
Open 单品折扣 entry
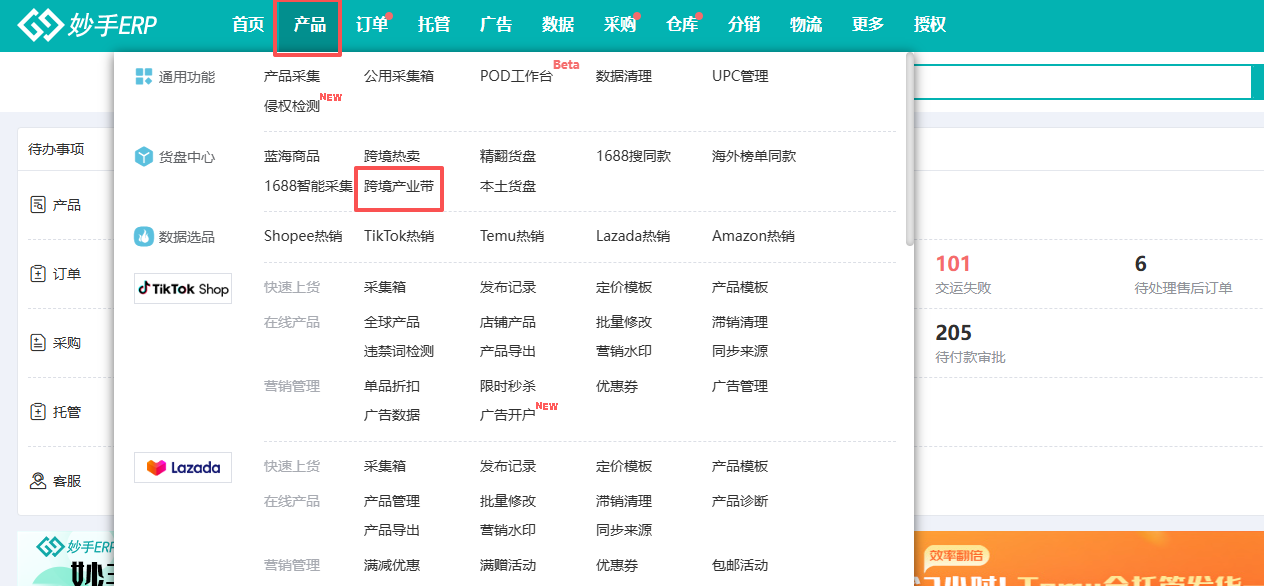coord(392,386)
